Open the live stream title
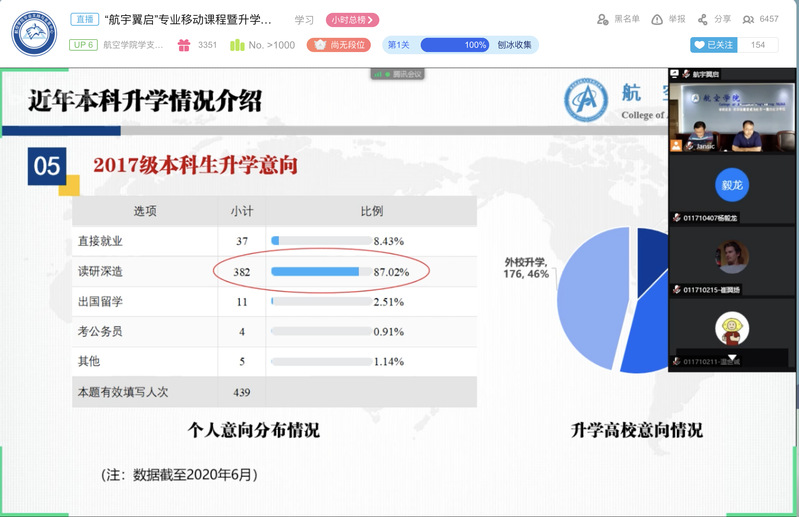This screenshot has height=517, width=799. click(x=188, y=19)
